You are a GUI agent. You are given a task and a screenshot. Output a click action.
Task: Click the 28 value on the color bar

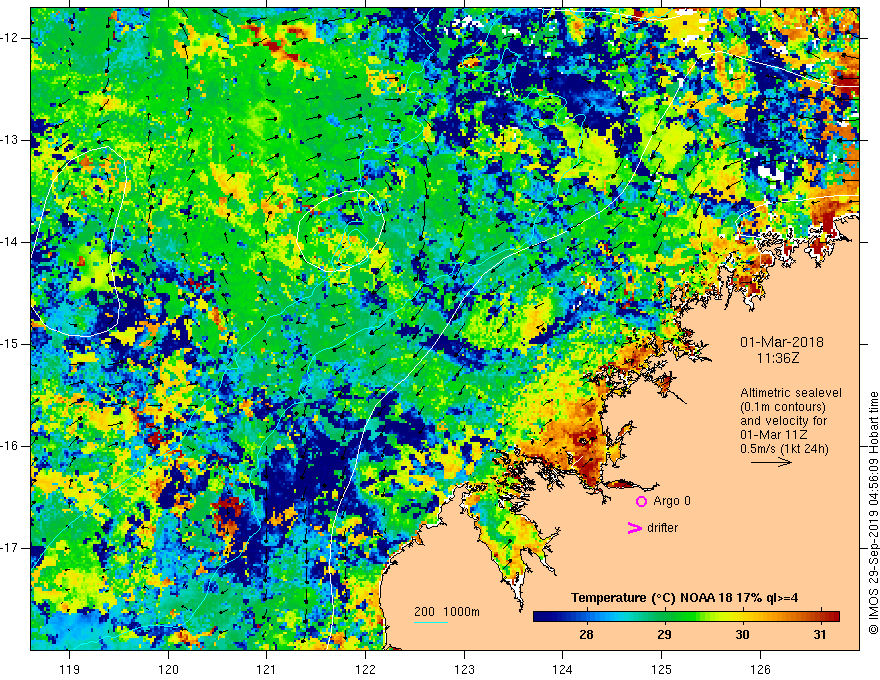586,635
